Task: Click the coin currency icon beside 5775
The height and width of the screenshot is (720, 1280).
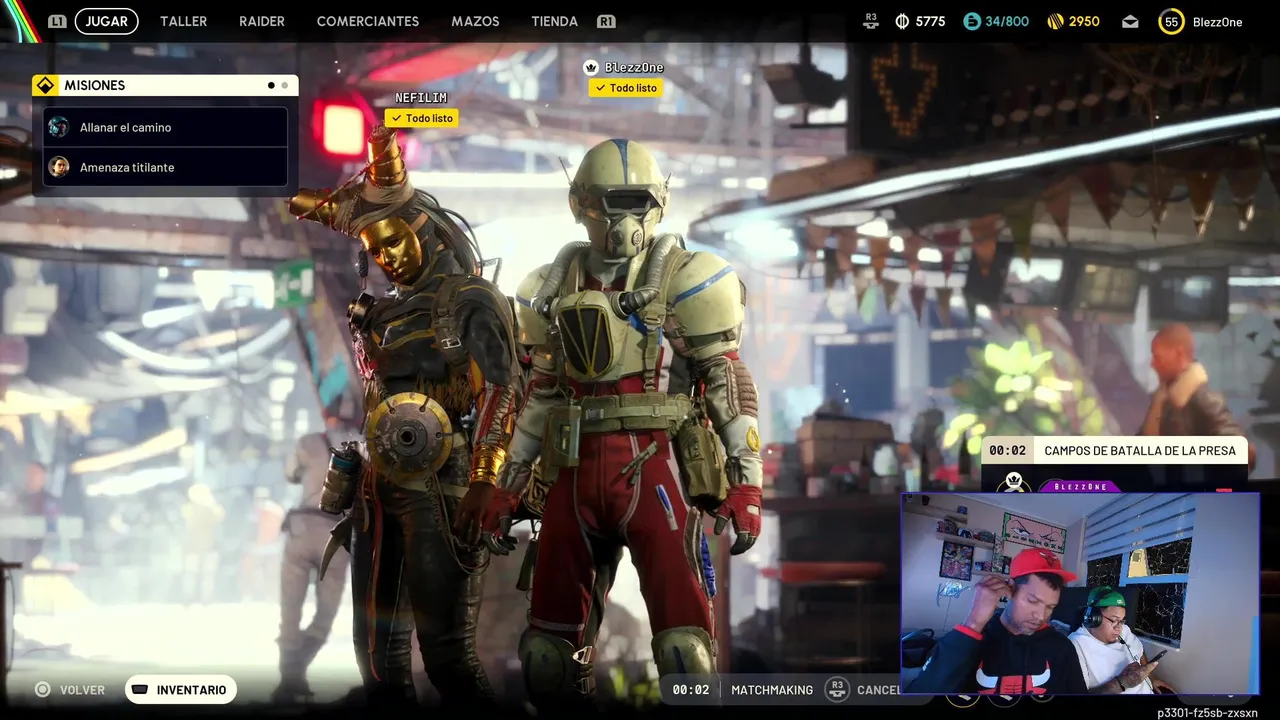Action: click(x=902, y=21)
